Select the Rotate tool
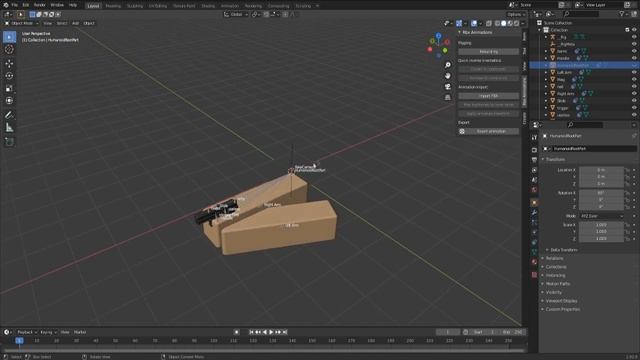Screen dimensions: 640x360 point(9,76)
